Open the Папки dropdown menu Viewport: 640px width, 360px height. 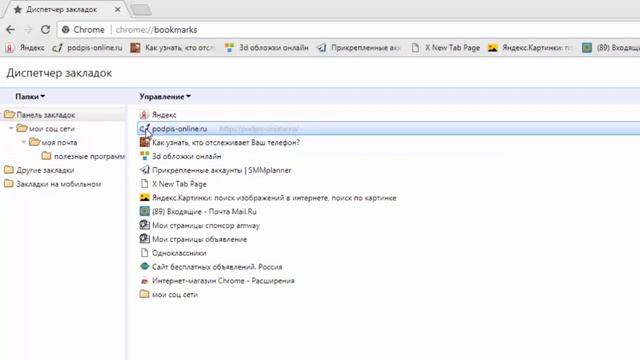tap(30, 97)
